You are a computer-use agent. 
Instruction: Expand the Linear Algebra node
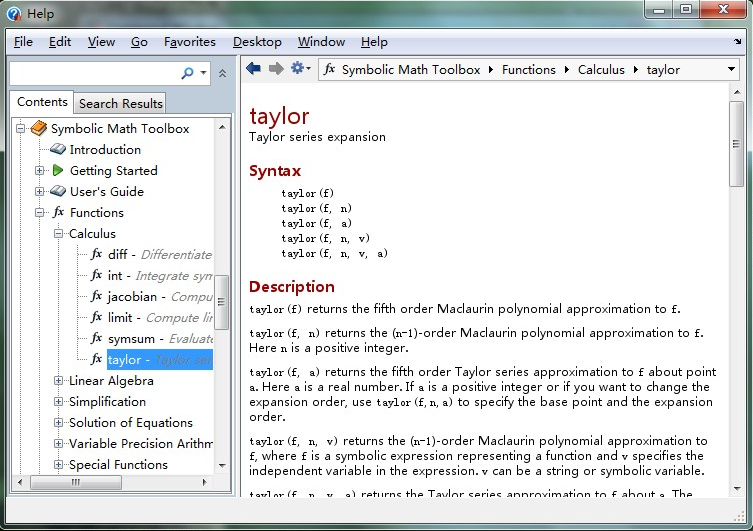click(59, 381)
